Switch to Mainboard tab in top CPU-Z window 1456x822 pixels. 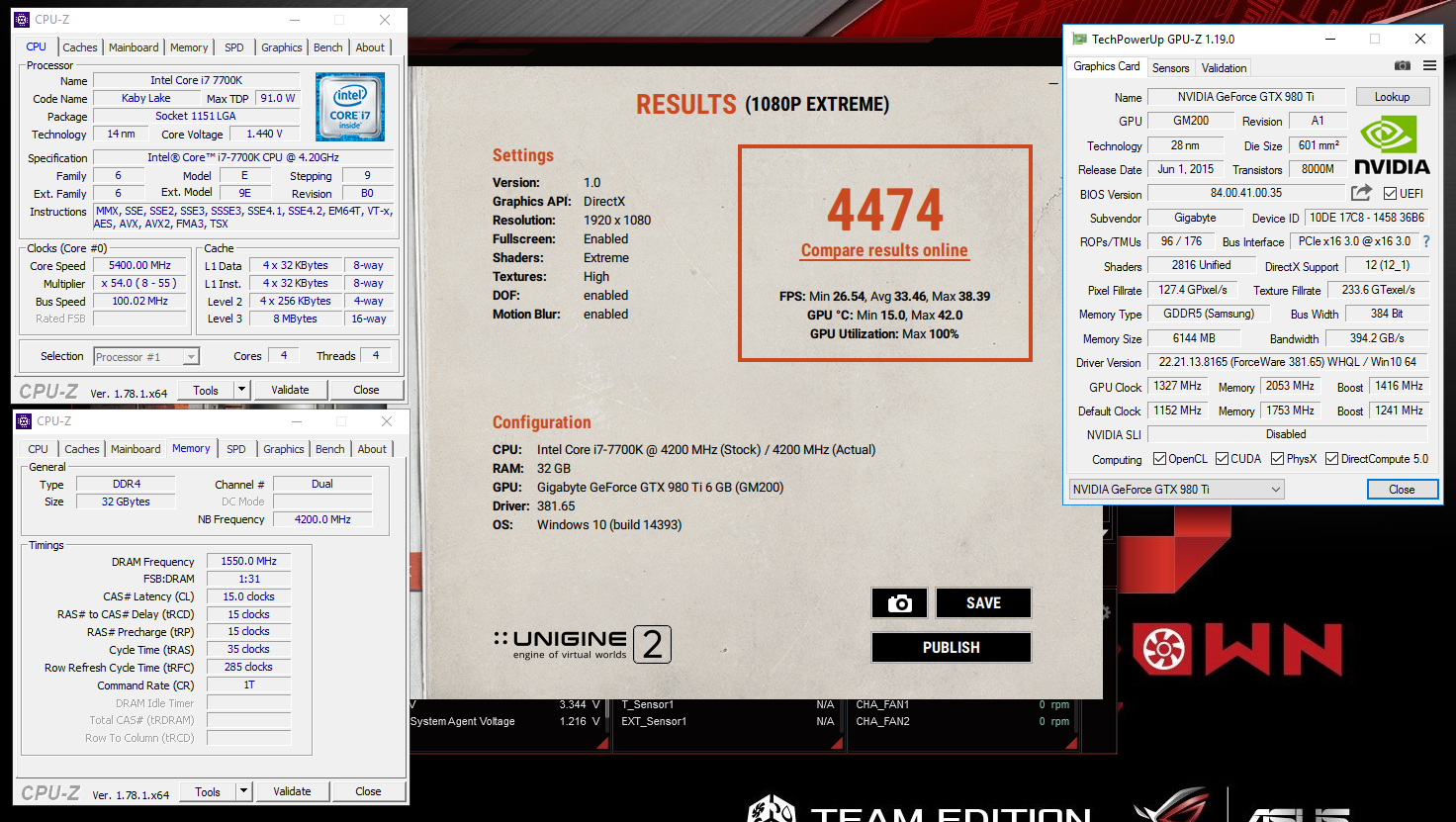point(134,47)
